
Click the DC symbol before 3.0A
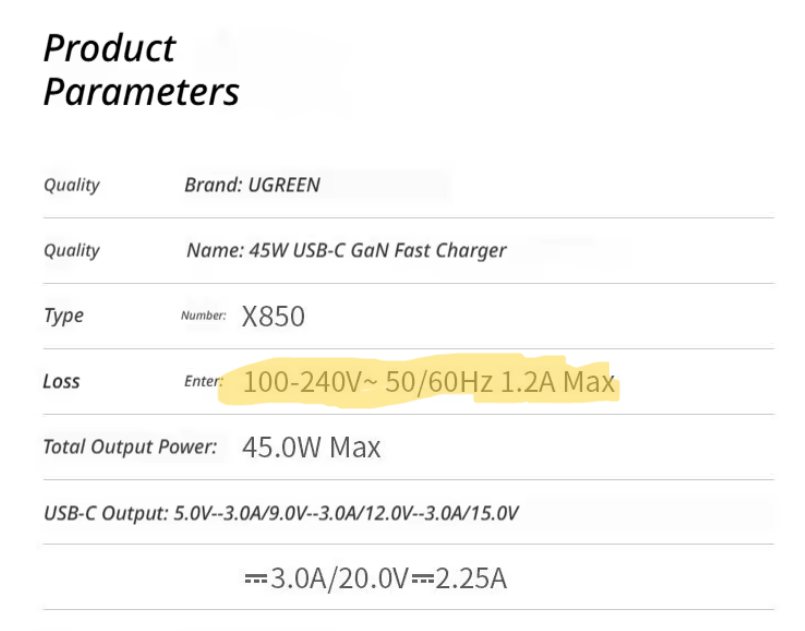256,579
